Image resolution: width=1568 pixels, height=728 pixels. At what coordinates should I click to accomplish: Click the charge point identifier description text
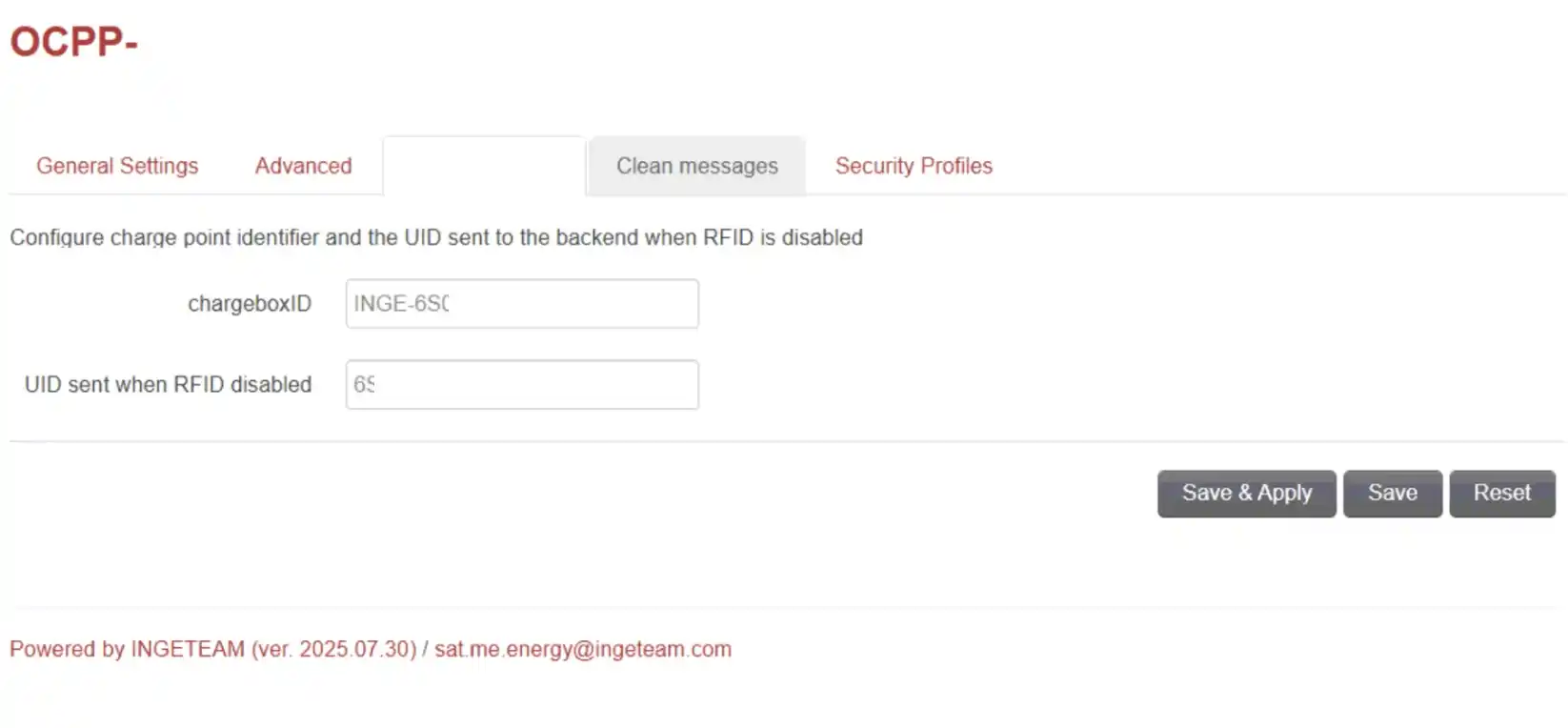click(436, 237)
